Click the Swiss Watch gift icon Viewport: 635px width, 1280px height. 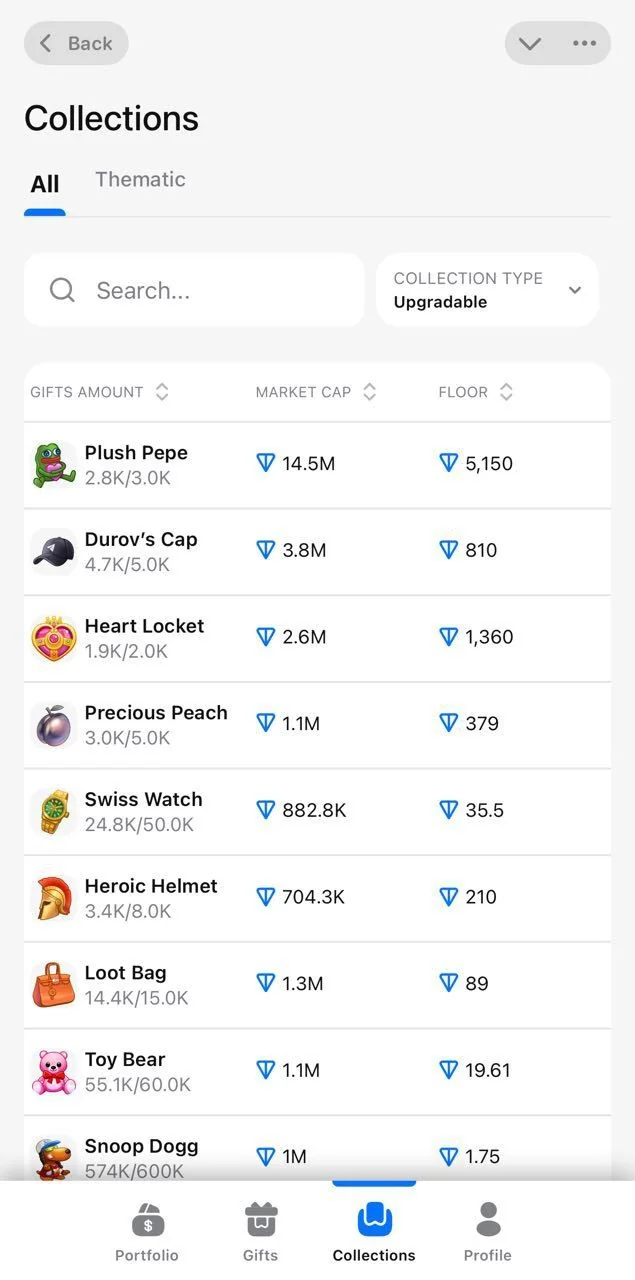click(53, 811)
